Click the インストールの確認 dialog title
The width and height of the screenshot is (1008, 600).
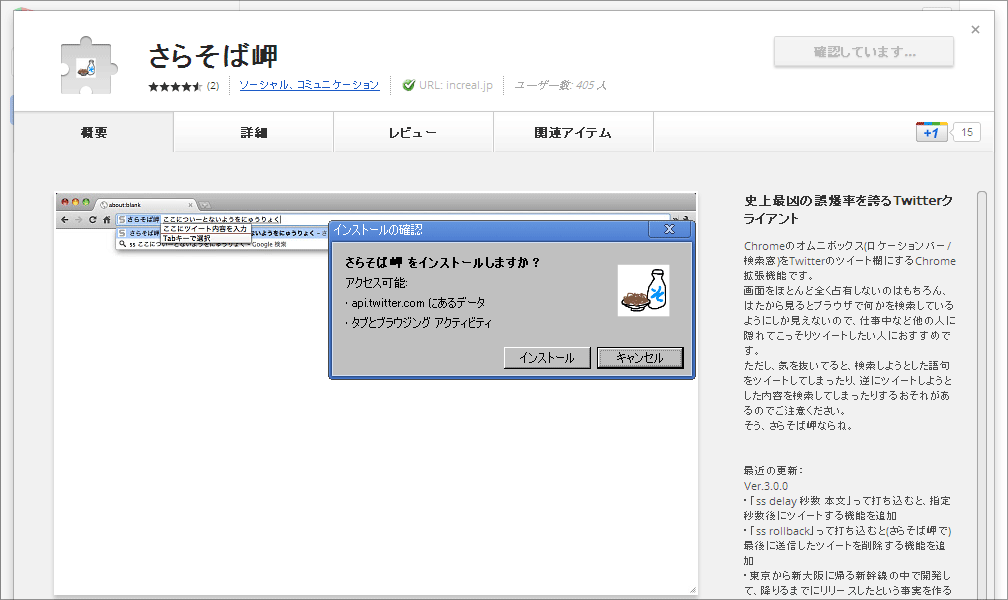(x=377, y=230)
